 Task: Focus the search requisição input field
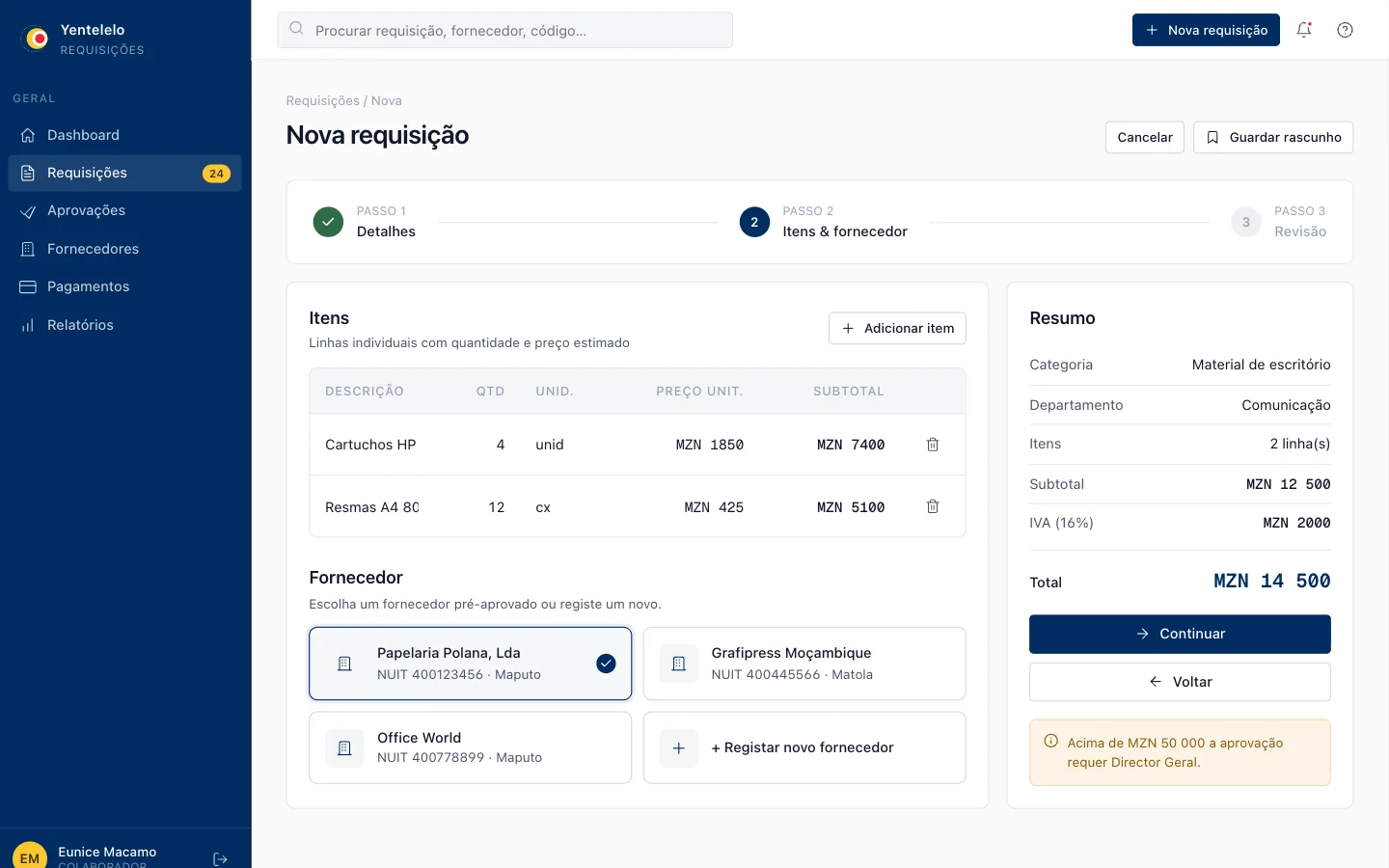coord(504,30)
